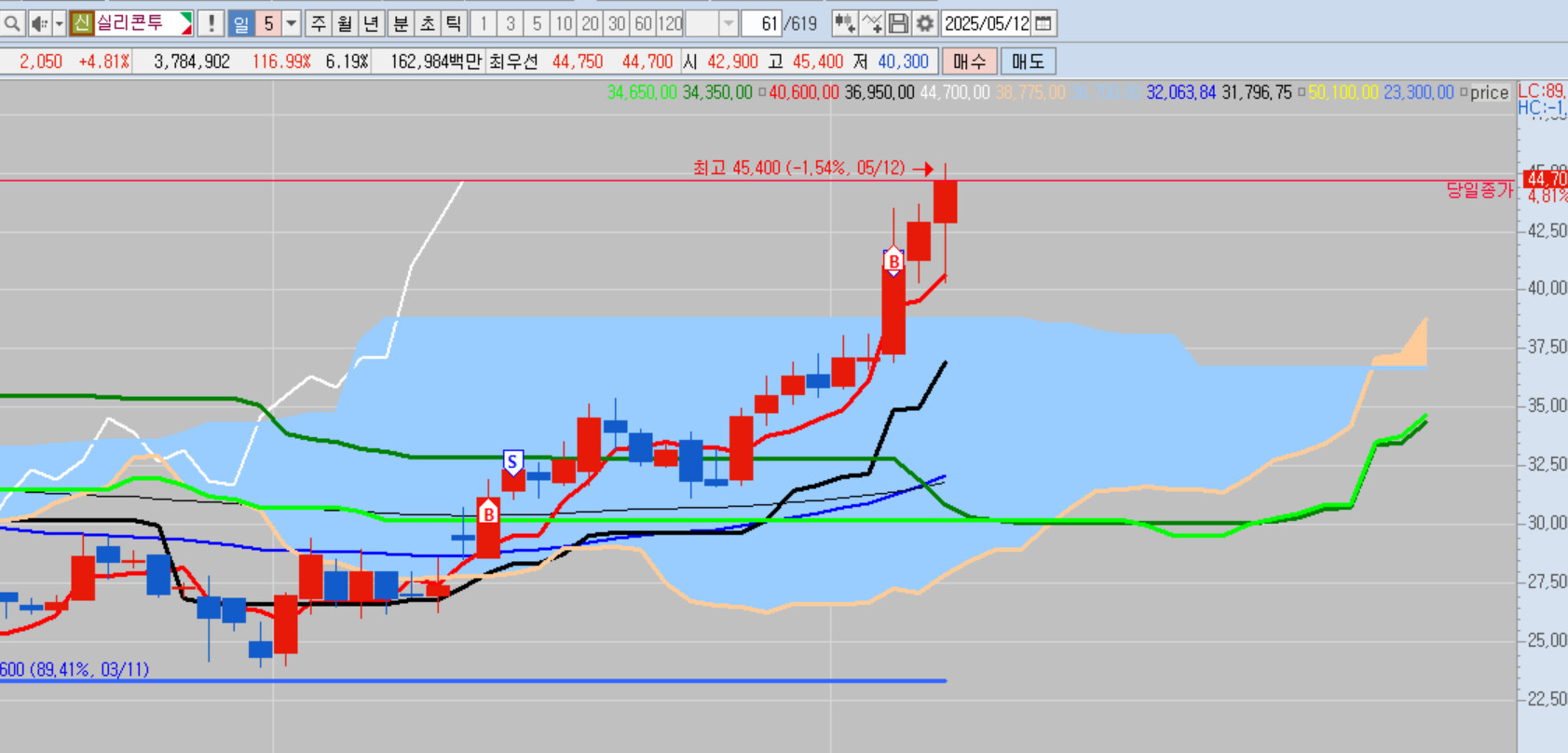The height and width of the screenshot is (753, 1568).
Task: Click the 매도 sell button
Action: [x=1029, y=62]
